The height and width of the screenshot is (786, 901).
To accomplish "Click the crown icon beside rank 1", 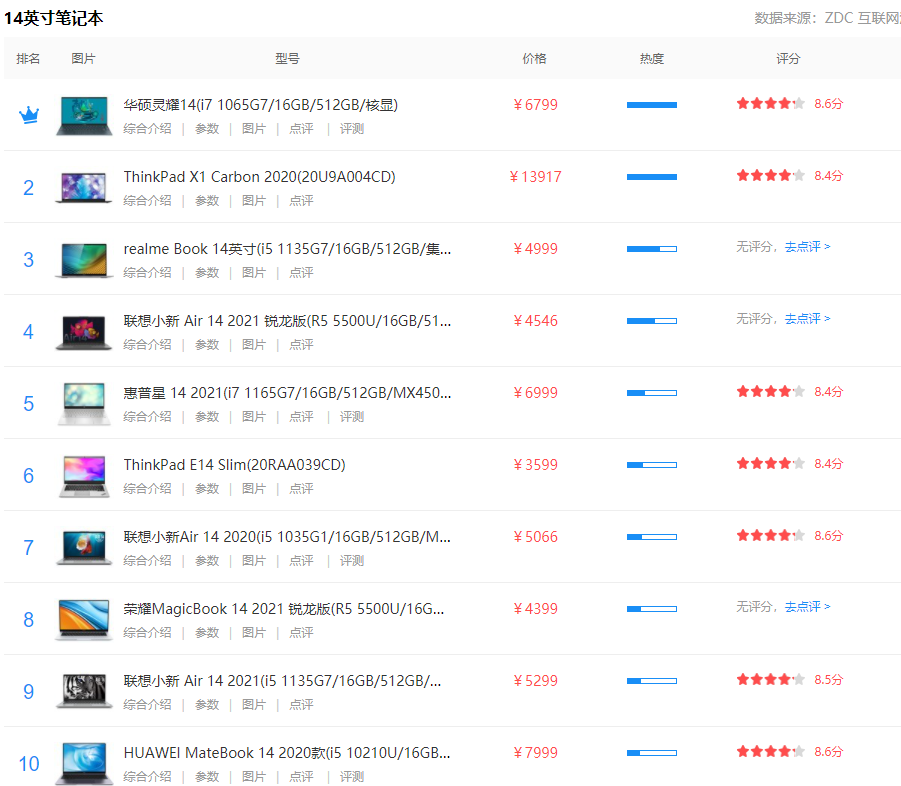I will pyautogui.click(x=28, y=114).
